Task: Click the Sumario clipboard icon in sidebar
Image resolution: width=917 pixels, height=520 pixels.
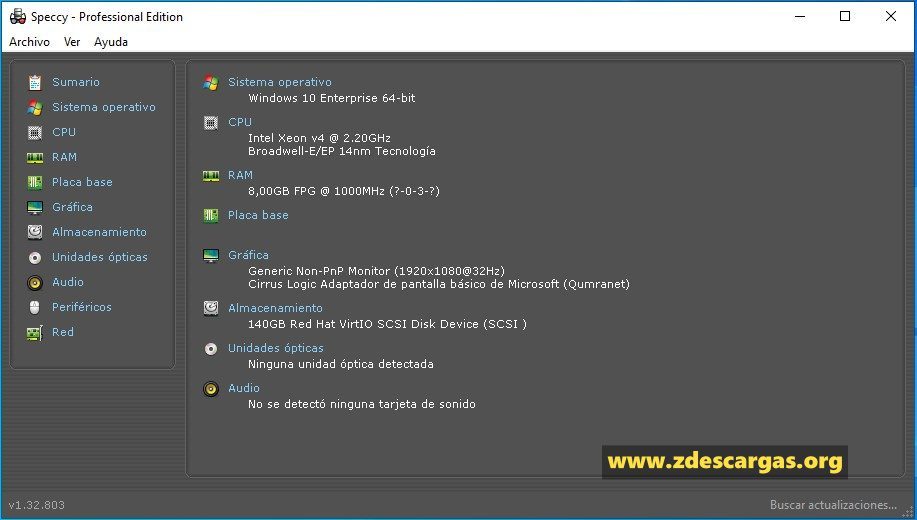Action: click(x=35, y=82)
